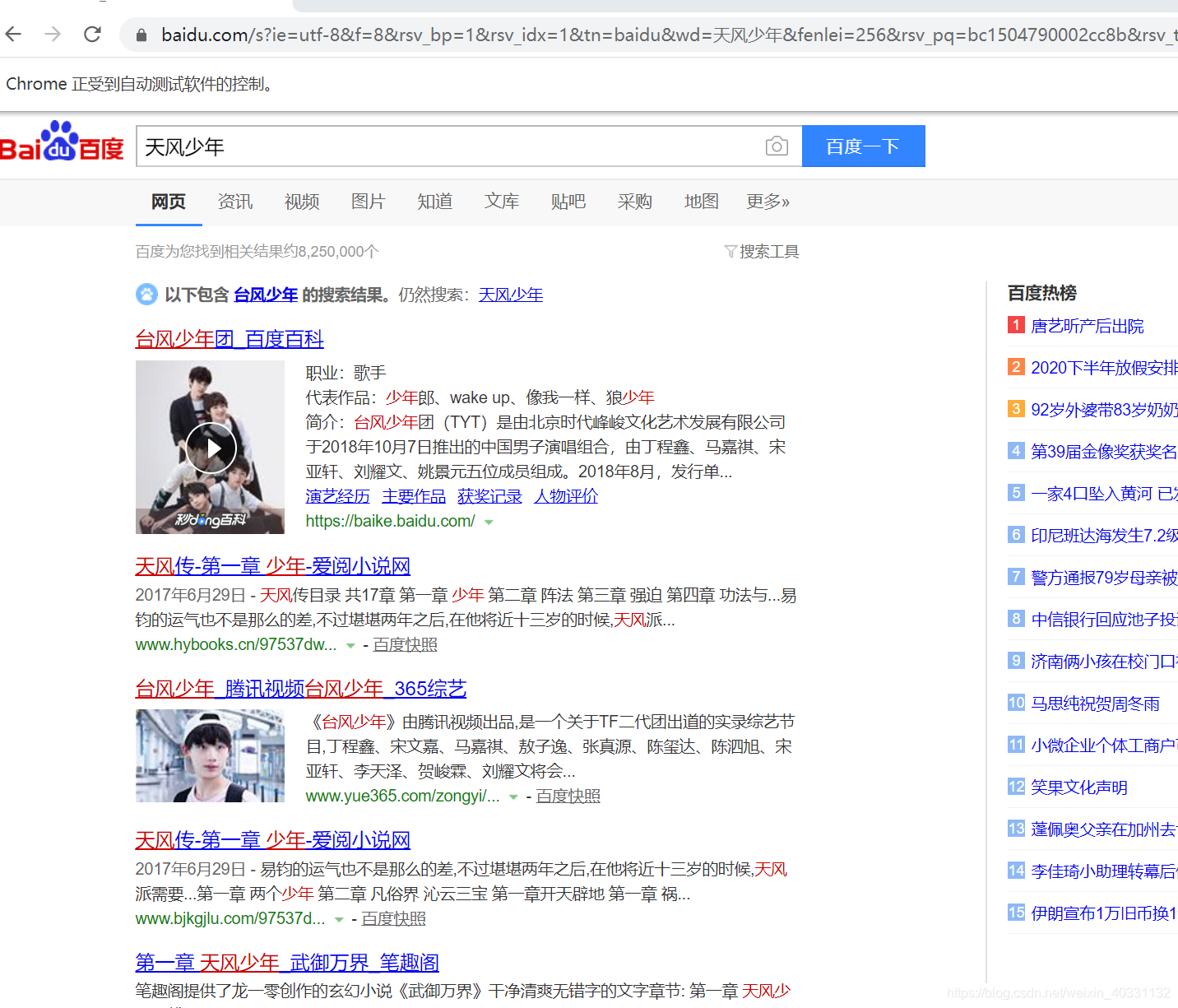Click the 365综艺 result photo thumbnail
The width and height of the screenshot is (1178, 1008).
(x=211, y=755)
